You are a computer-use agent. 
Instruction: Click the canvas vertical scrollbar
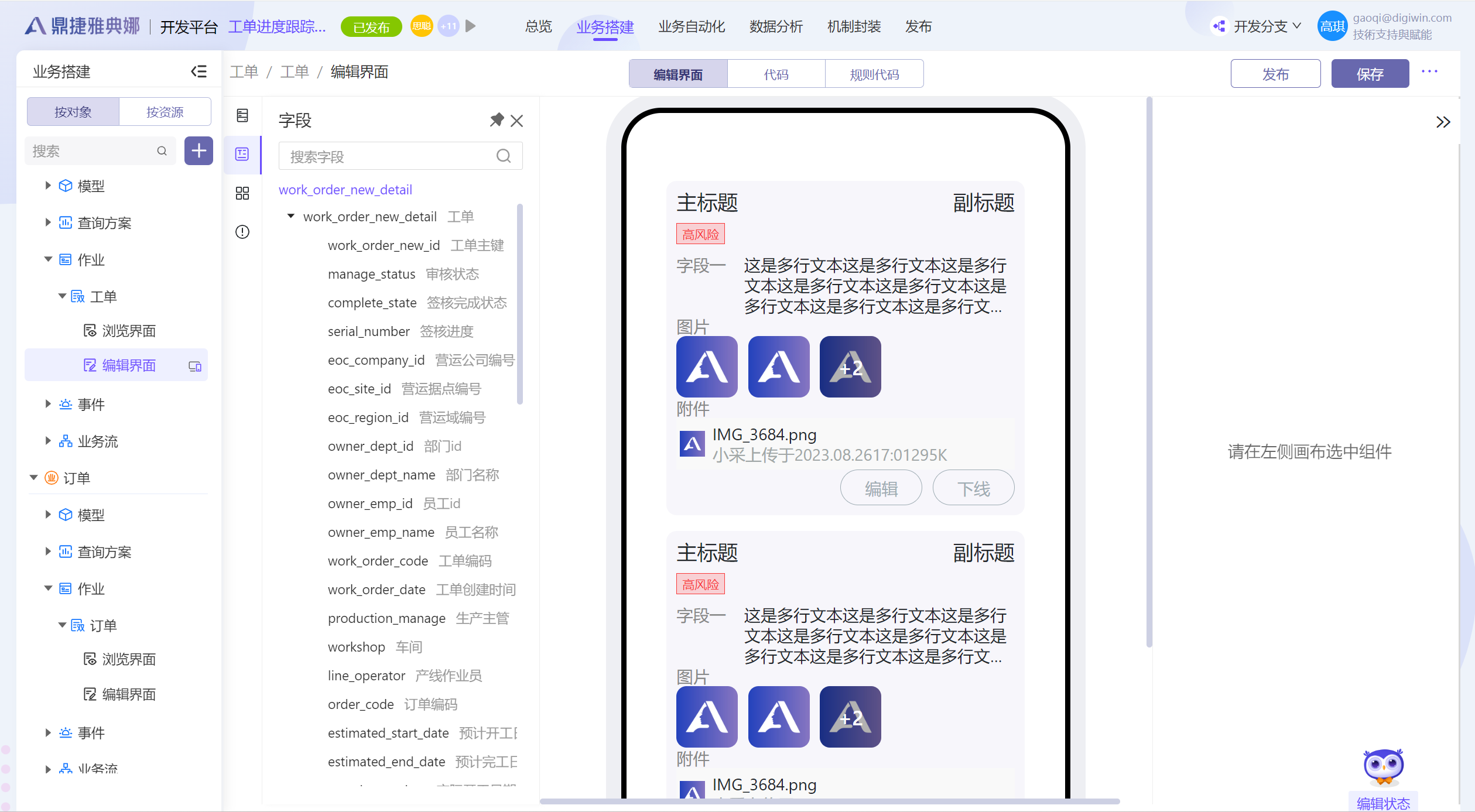(1149, 372)
